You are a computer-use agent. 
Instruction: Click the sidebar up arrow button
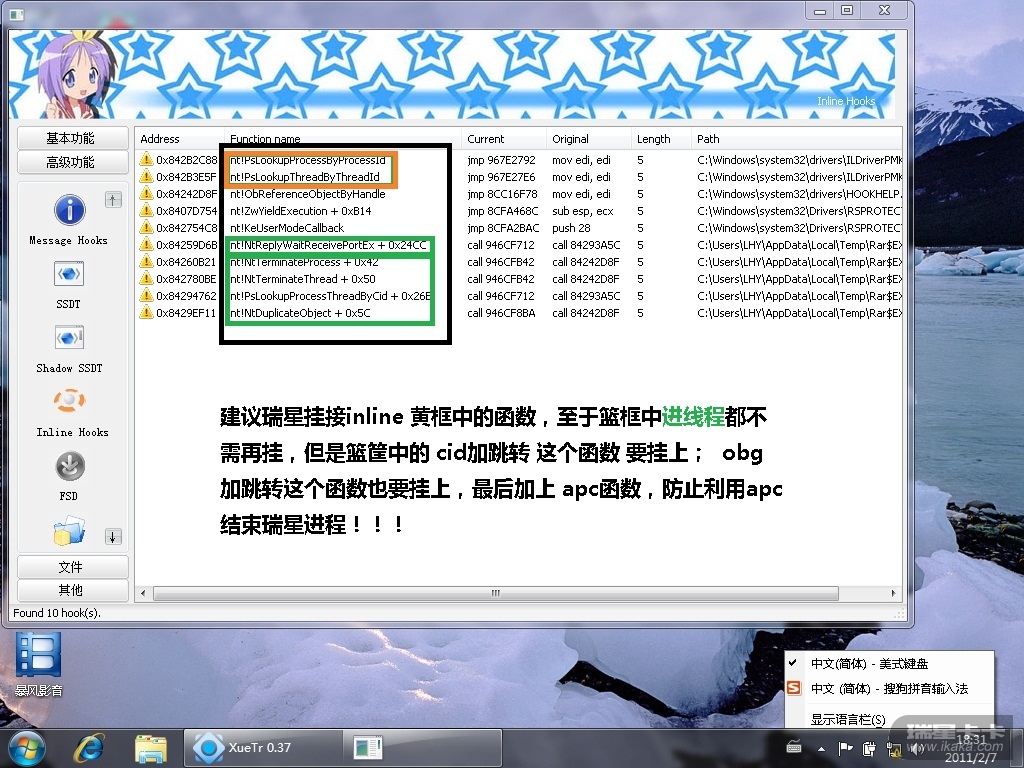113,200
